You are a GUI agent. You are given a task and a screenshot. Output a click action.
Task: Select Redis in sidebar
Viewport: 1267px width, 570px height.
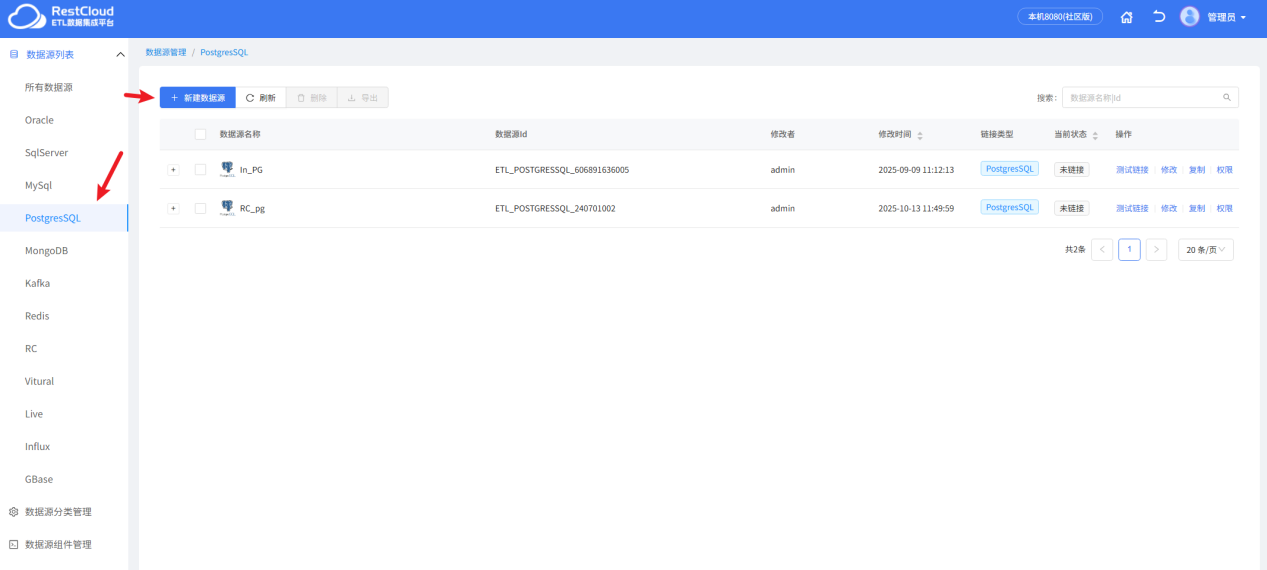[64, 316]
